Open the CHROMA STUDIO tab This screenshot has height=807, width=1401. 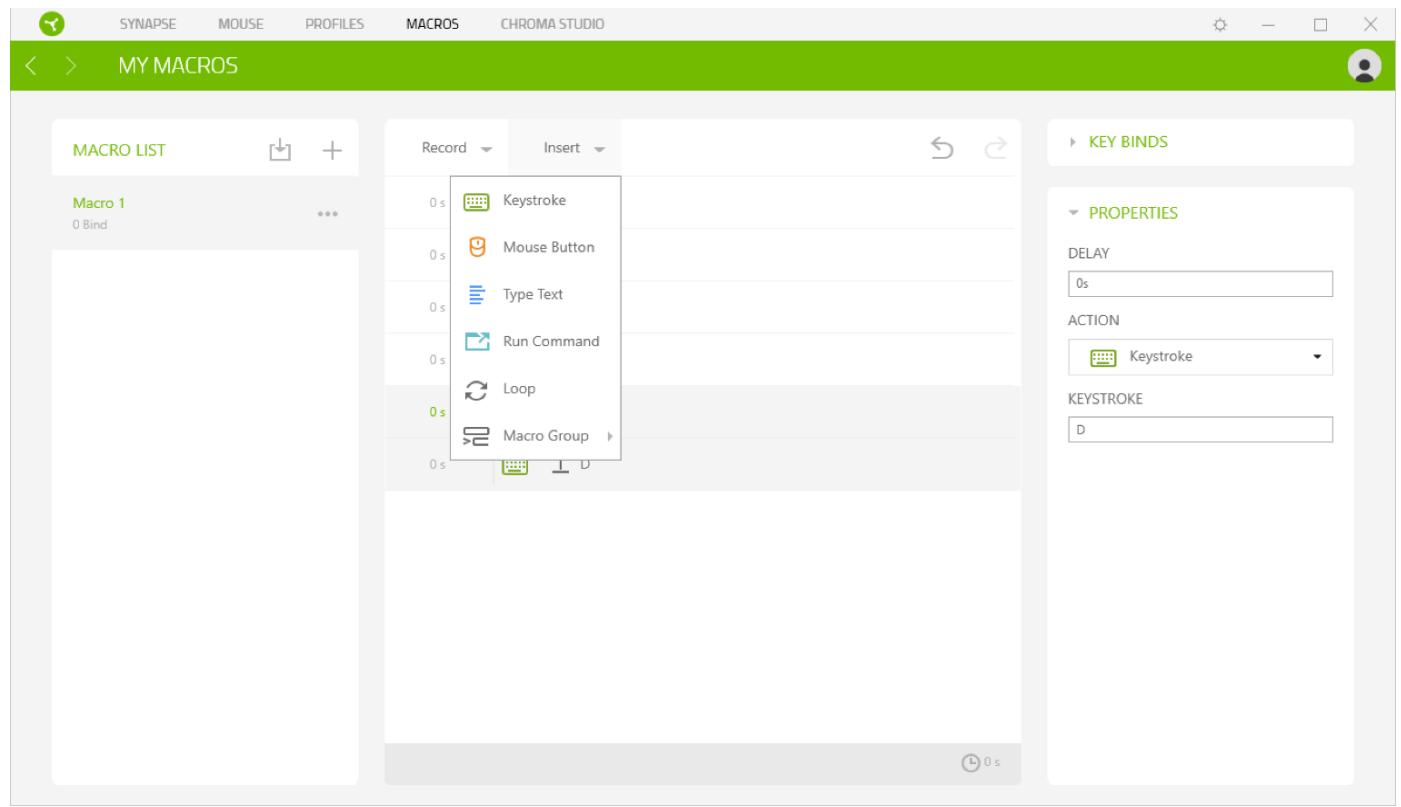pyautogui.click(x=552, y=23)
